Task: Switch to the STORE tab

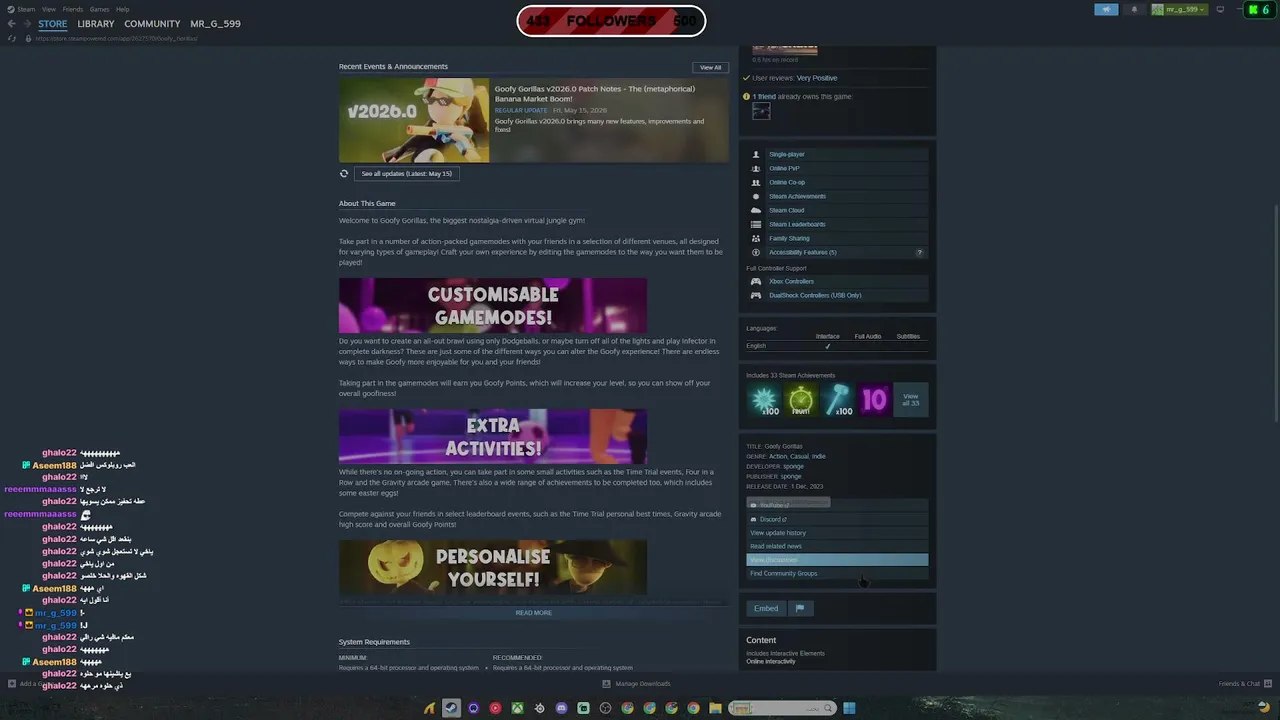Action: [x=53, y=24]
